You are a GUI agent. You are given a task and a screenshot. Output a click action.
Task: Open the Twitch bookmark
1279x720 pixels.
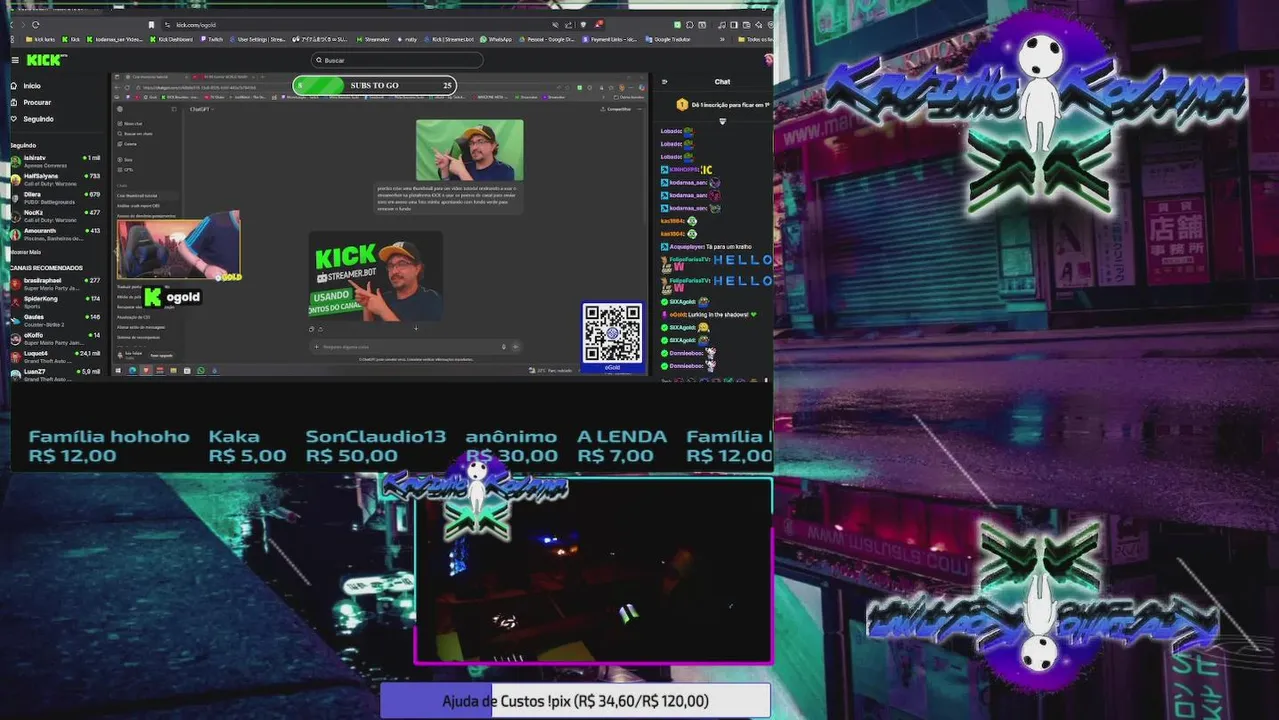click(211, 39)
